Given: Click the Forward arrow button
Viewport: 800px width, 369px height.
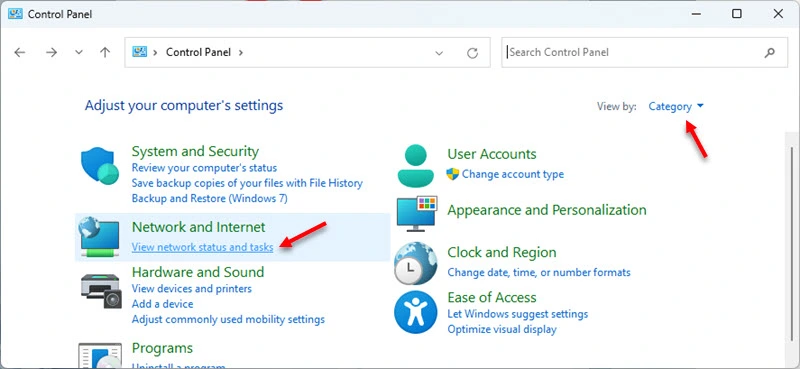Looking at the screenshot, I should click(x=51, y=52).
